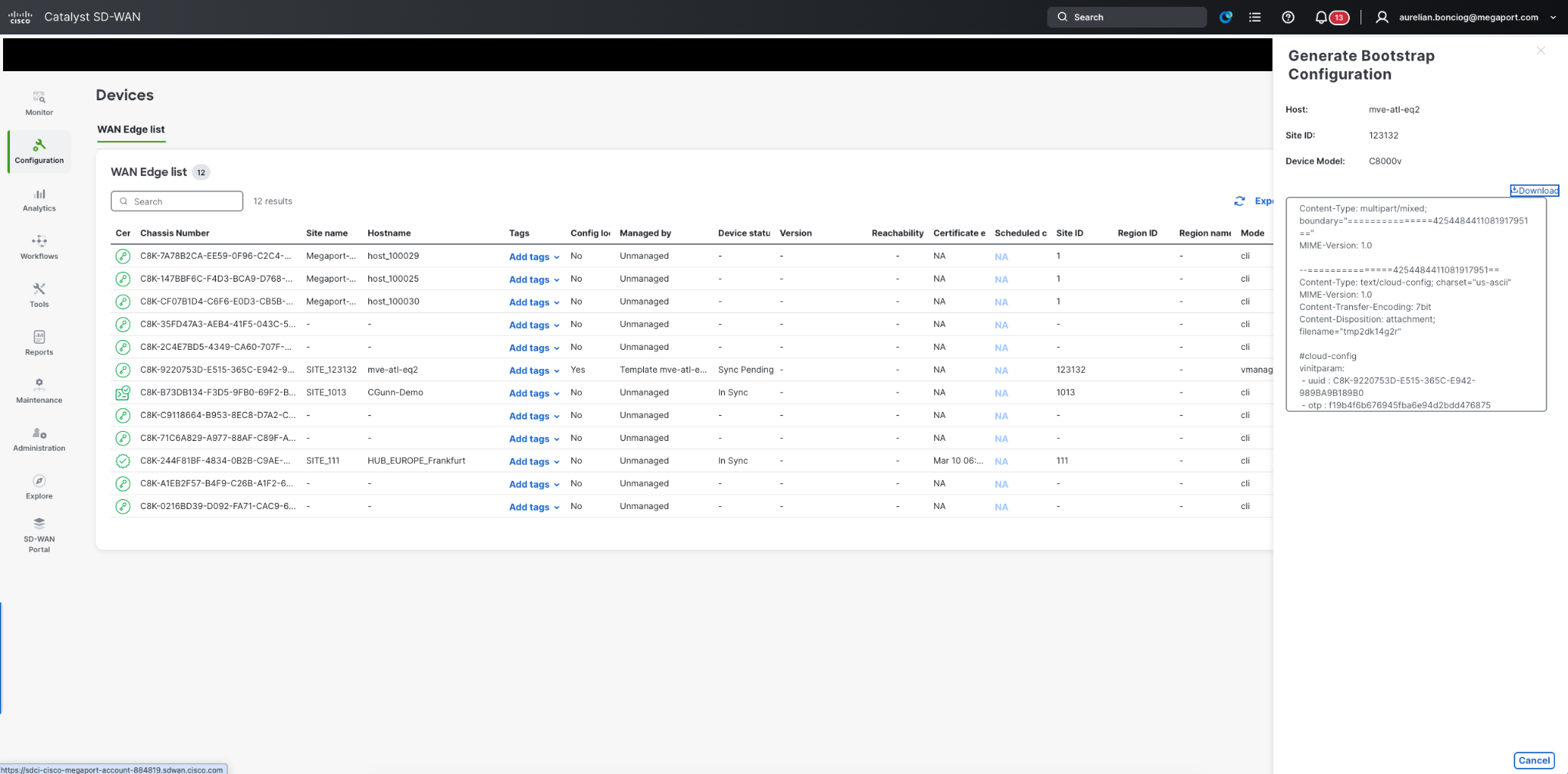
Task: Open the Workflows sidebar section
Action: click(39, 247)
